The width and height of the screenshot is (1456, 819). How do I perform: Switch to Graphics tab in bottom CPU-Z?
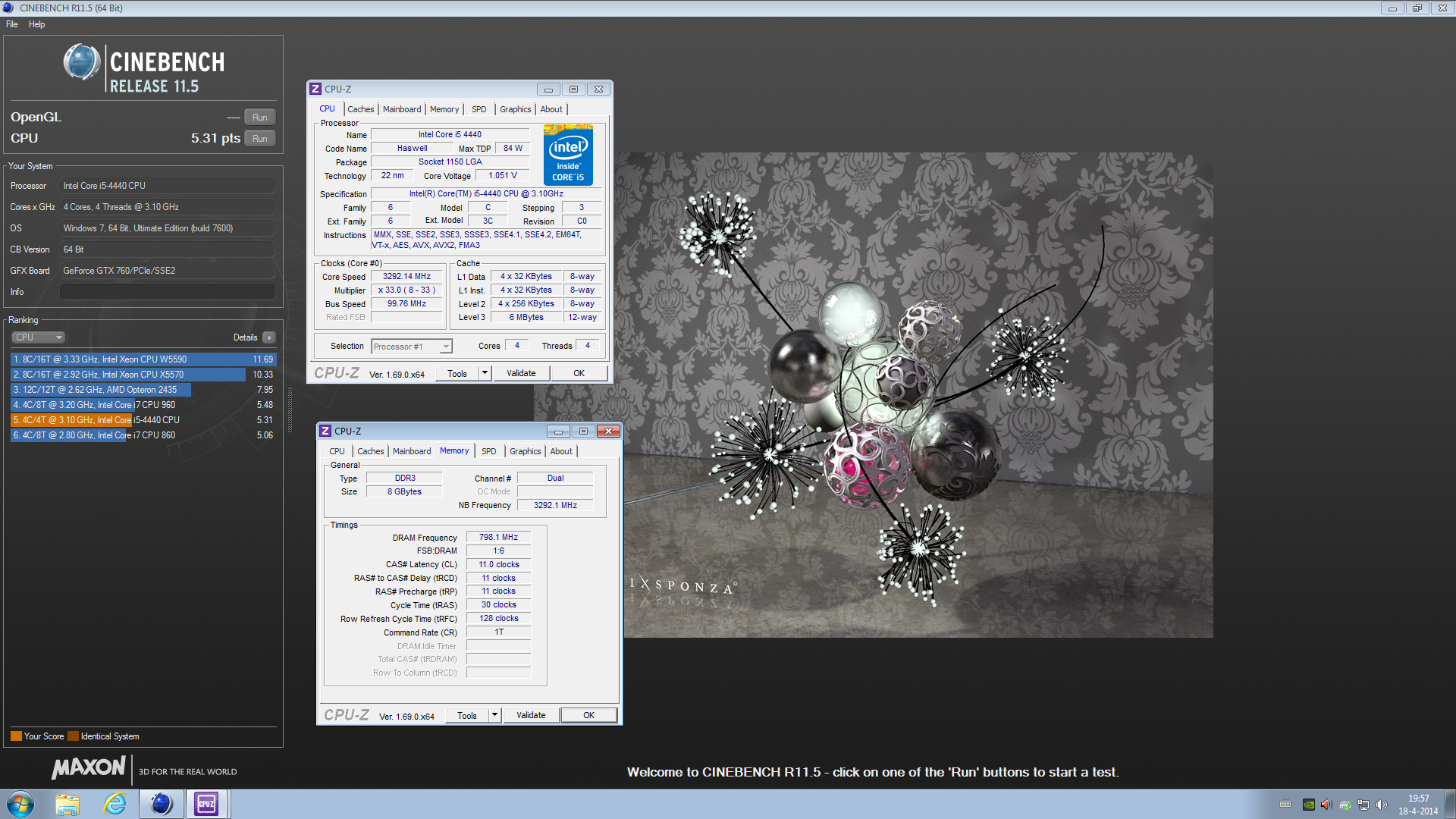[x=526, y=451]
